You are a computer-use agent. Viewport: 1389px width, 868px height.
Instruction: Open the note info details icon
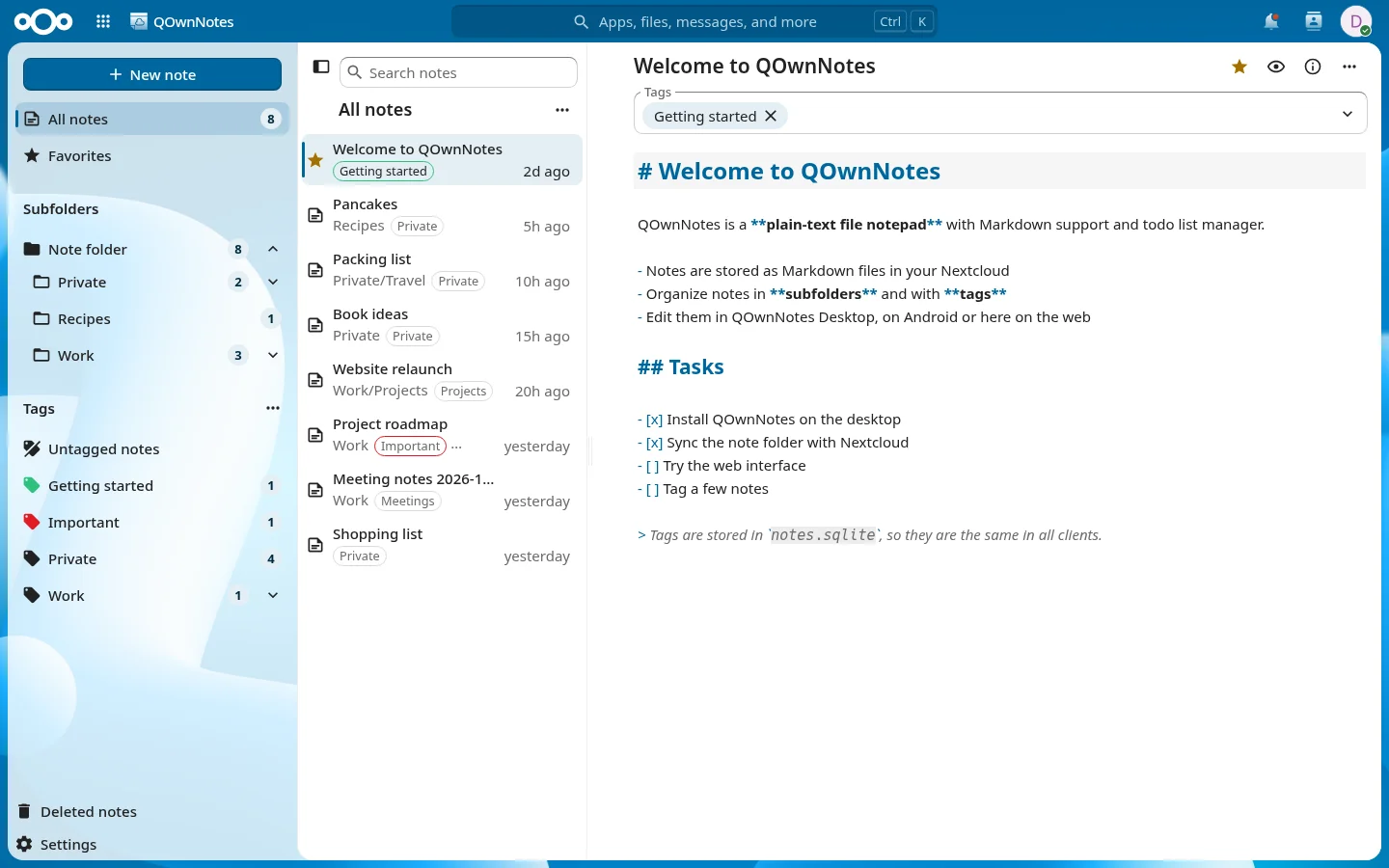[1313, 67]
